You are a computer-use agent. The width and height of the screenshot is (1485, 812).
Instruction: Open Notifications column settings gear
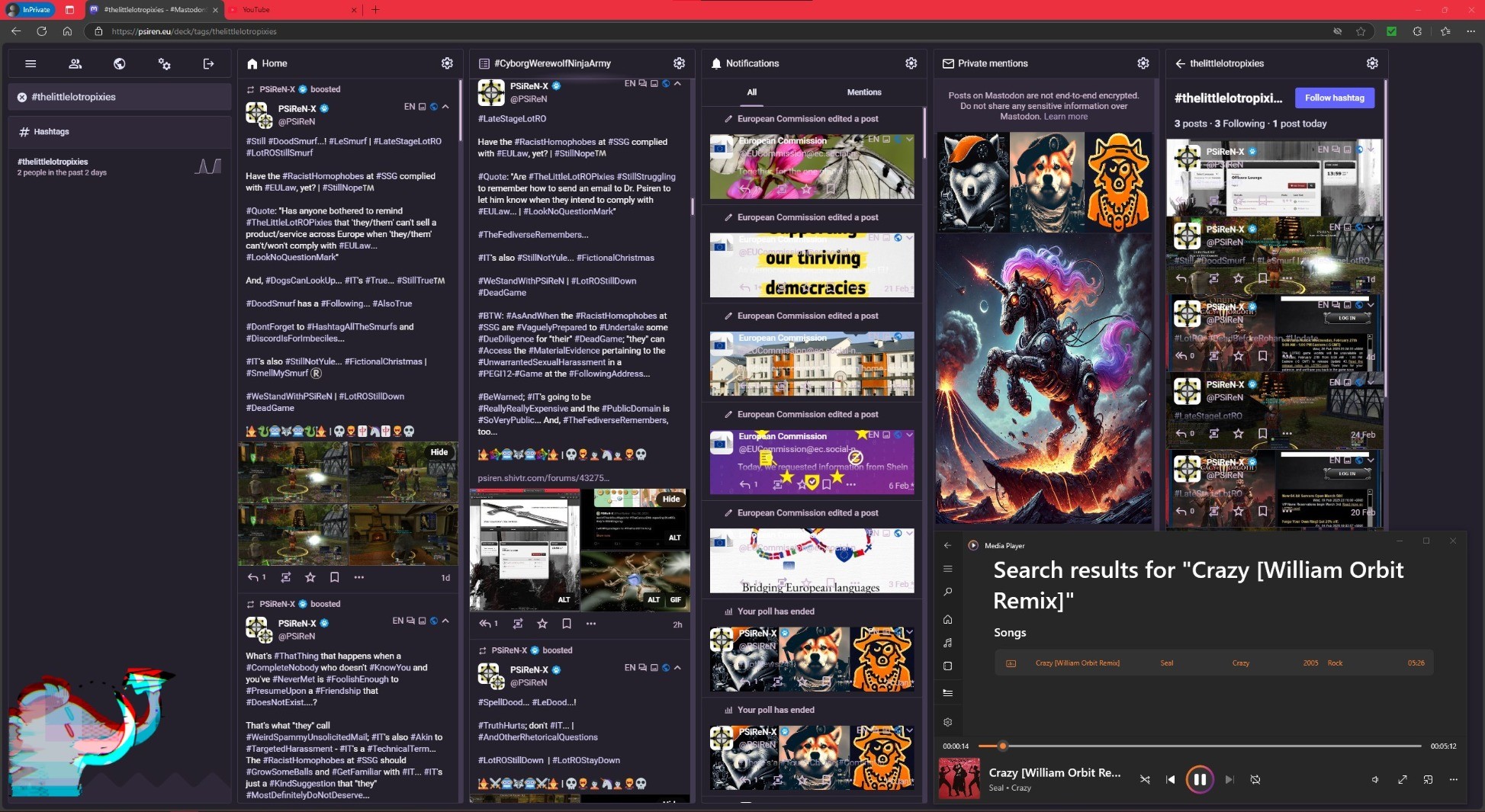point(911,63)
